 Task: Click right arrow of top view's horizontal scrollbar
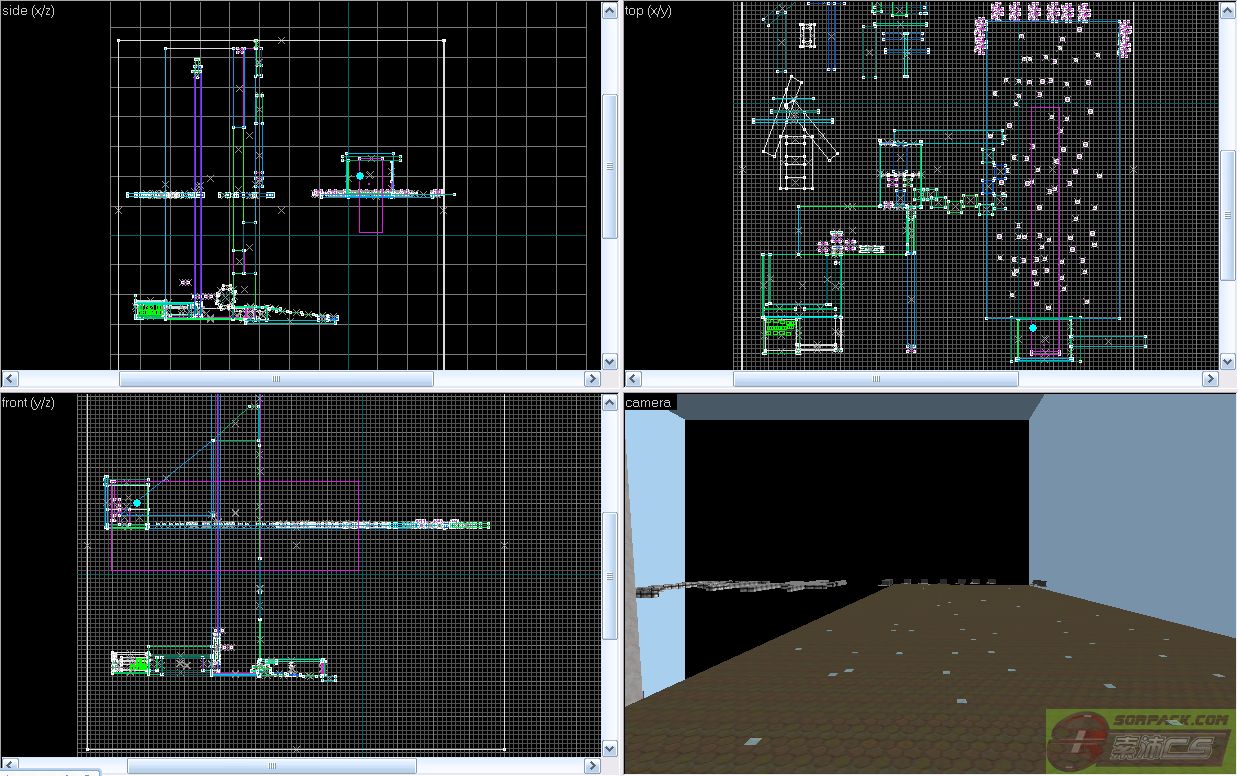(x=1210, y=379)
